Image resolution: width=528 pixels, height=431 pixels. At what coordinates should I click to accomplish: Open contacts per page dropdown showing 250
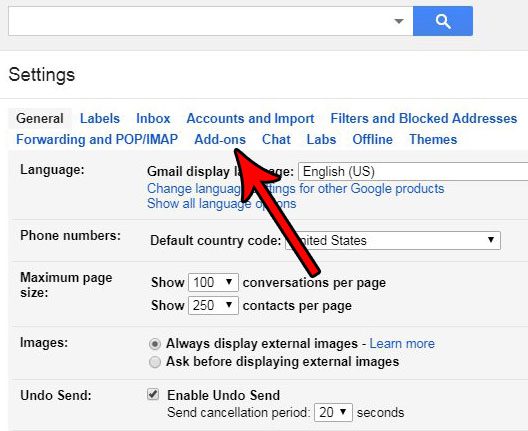pyautogui.click(x=213, y=305)
